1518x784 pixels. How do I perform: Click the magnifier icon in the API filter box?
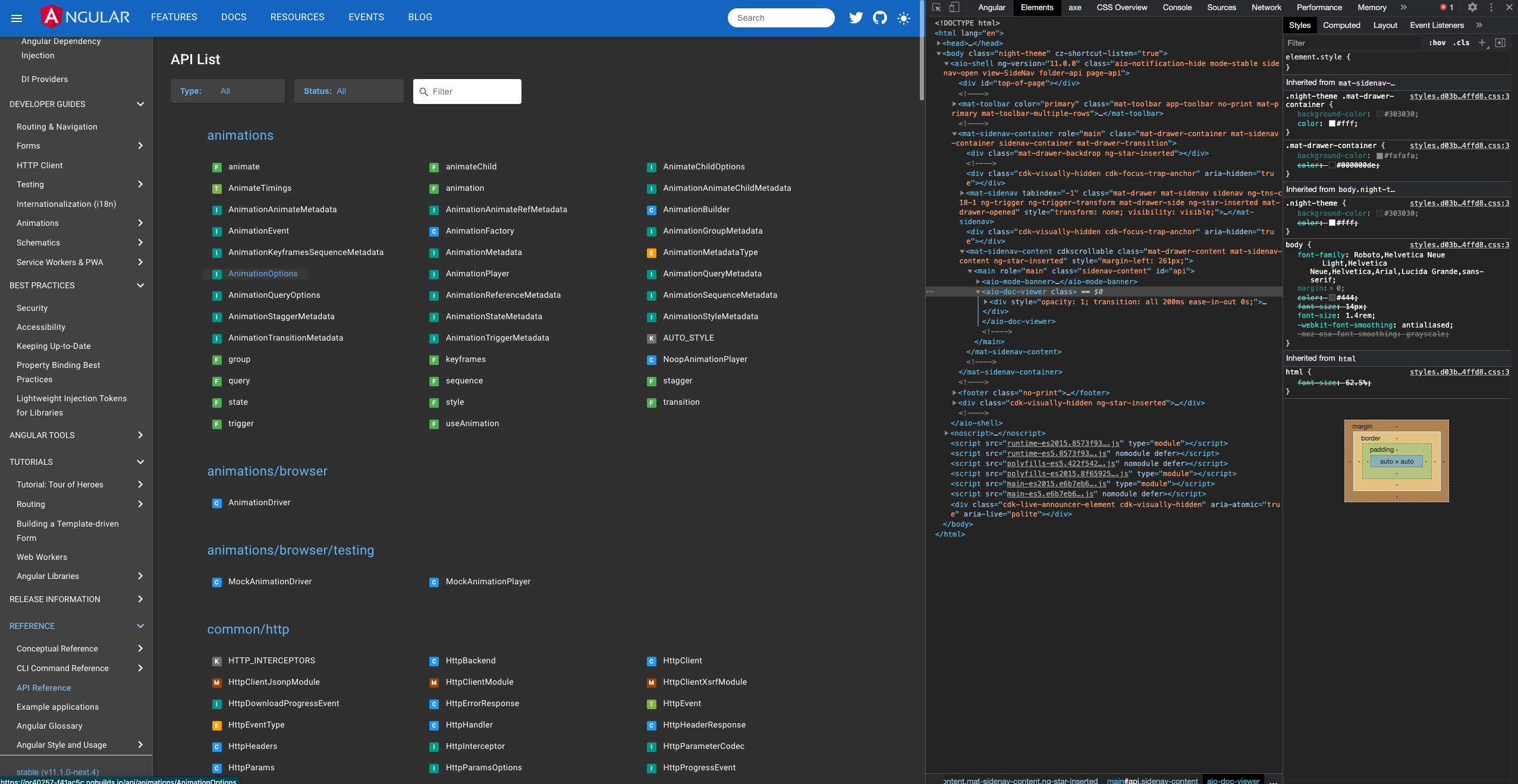click(423, 92)
